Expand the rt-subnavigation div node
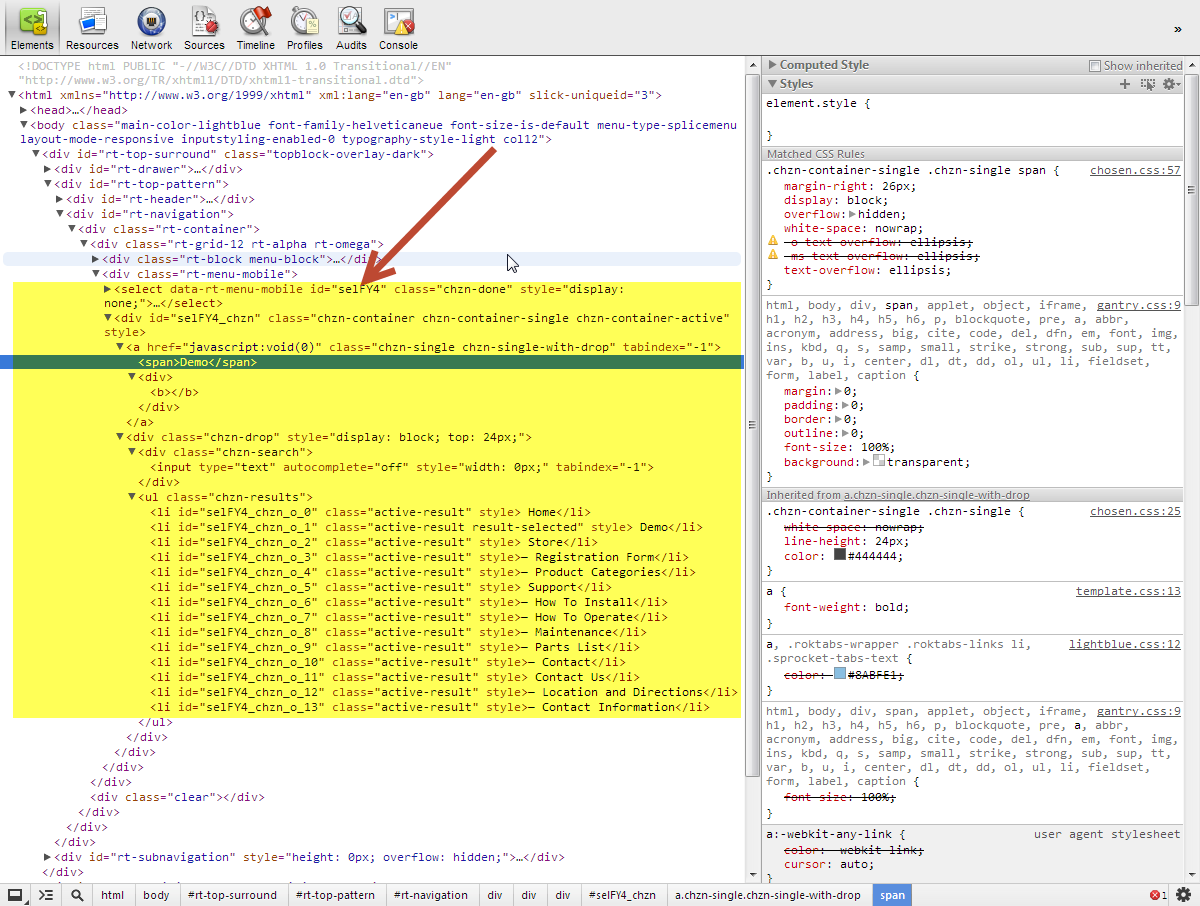The height and width of the screenshot is (906, 1200). coord(48,857)
